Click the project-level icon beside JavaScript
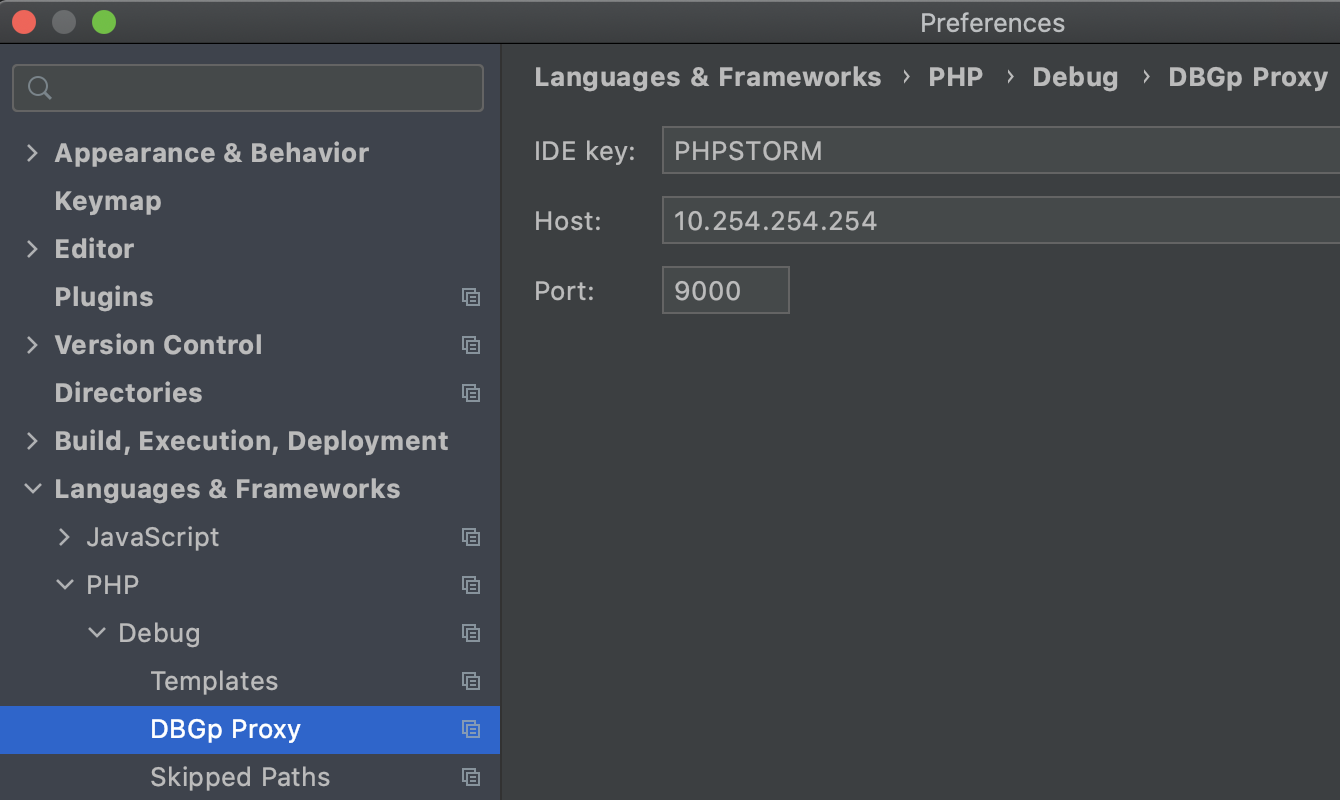 [x=471, y=537]
